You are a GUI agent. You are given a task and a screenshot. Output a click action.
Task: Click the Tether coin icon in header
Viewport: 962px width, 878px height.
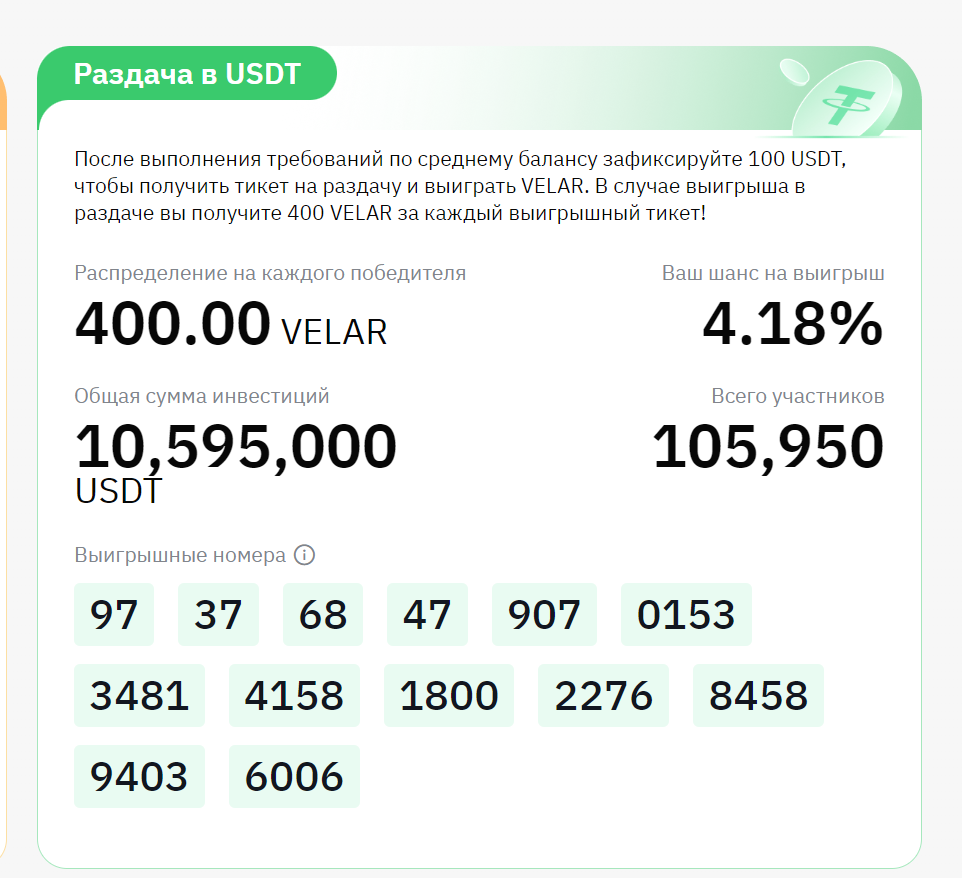tap(847, 99)
